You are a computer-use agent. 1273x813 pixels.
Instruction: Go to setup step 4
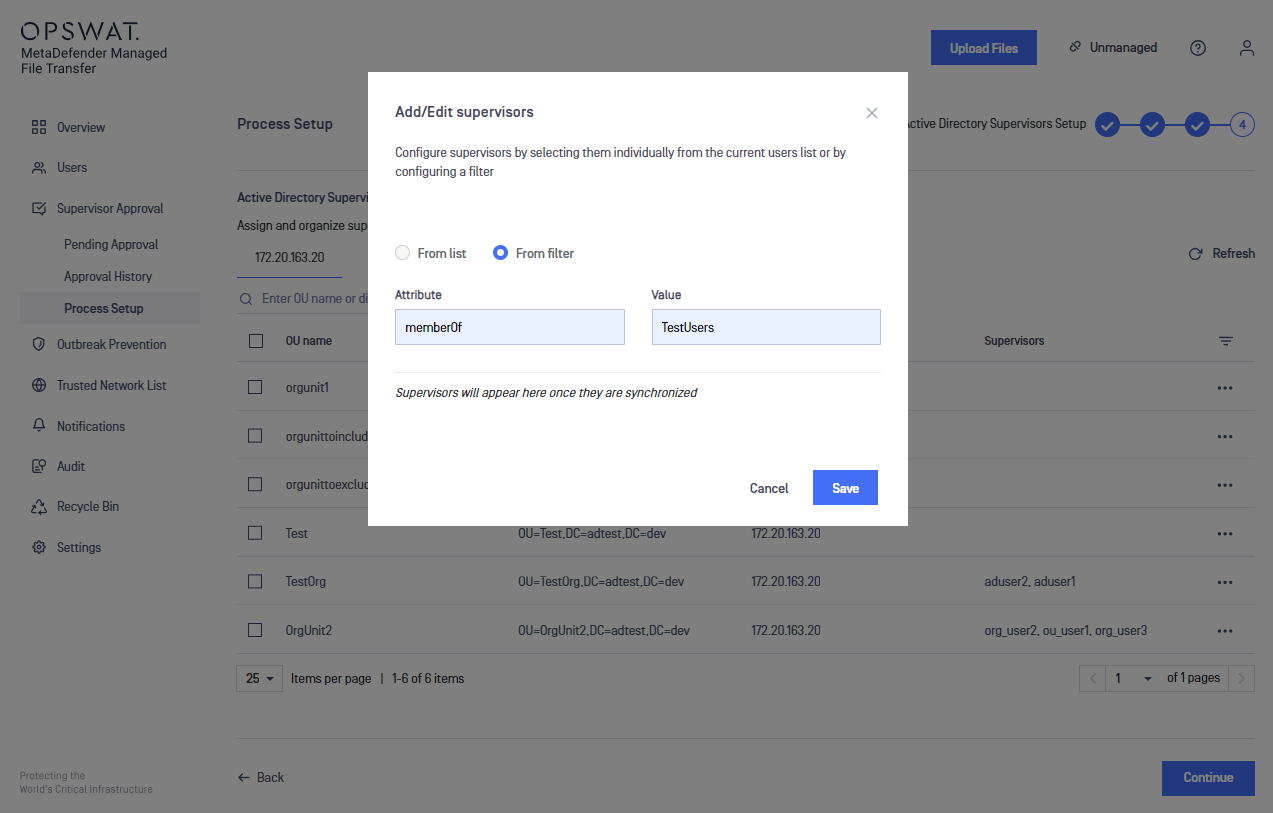(x=1242, y=125)
